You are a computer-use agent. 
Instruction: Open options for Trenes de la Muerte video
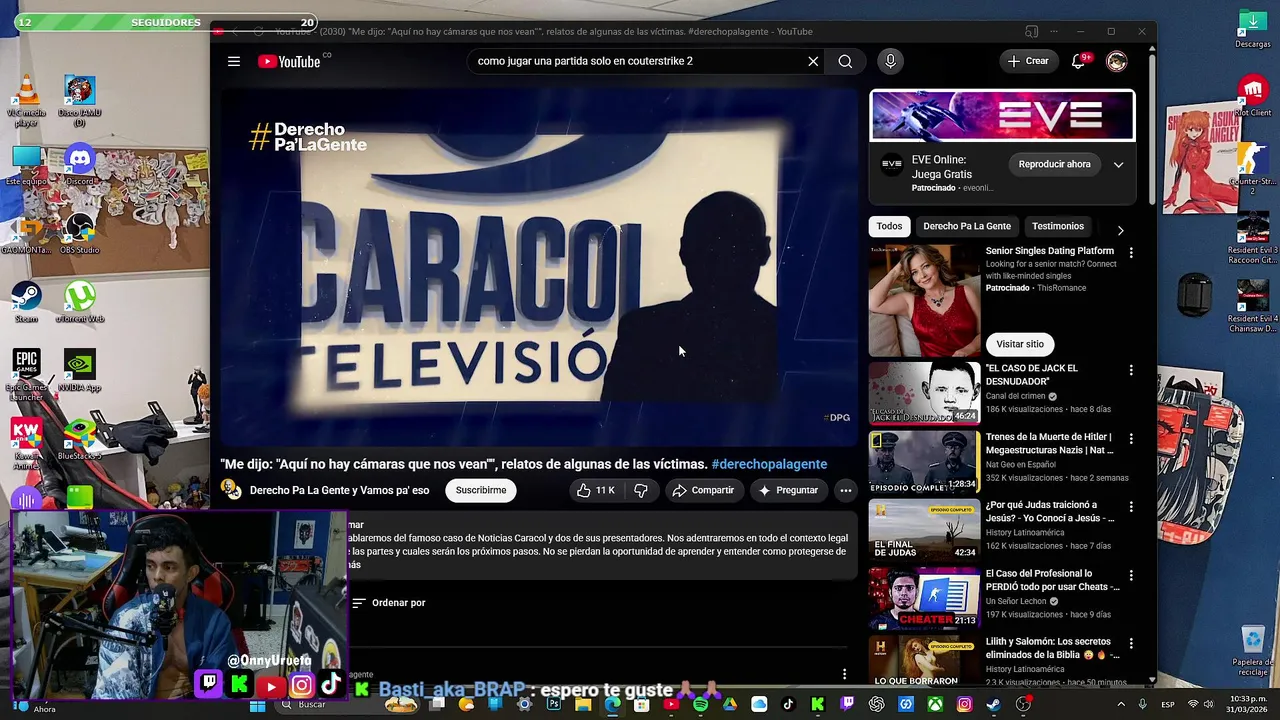click(1131, 439)
